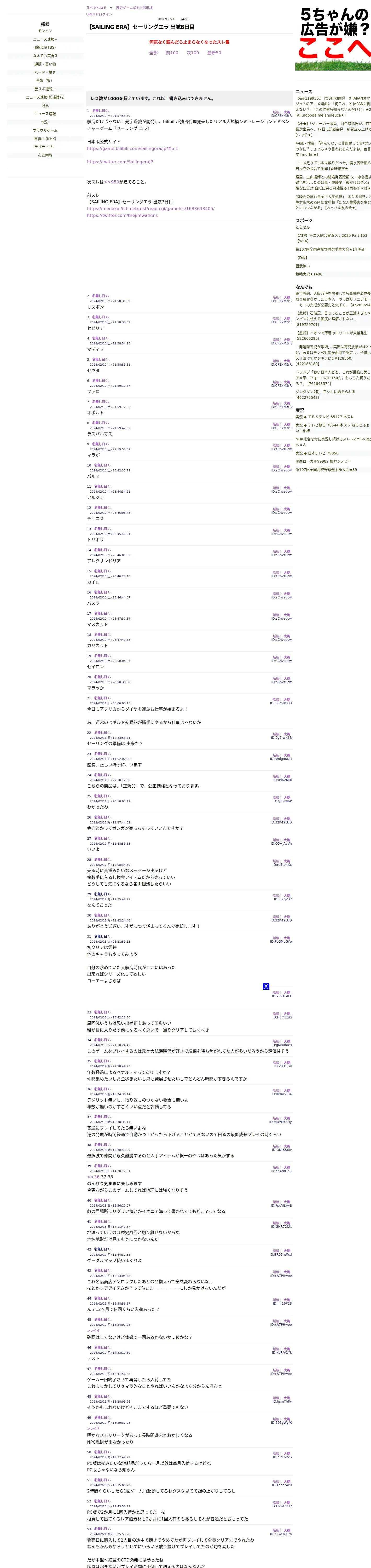Open the previous thread medaka.5ch.net link
Screen dimensions: 371x1568
click(x=151, y=209)
